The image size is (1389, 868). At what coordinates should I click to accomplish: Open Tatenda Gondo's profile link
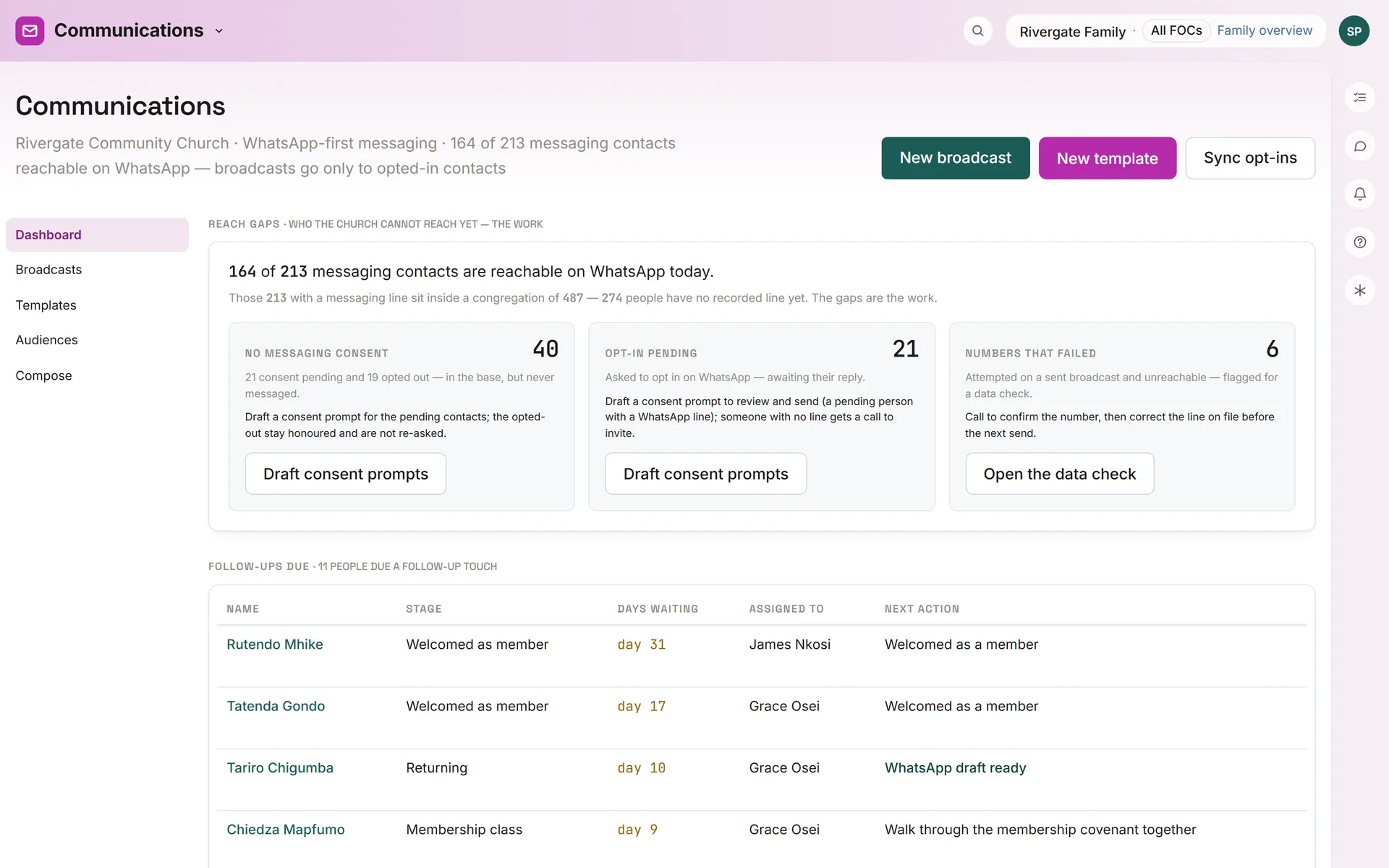[276, 706]
